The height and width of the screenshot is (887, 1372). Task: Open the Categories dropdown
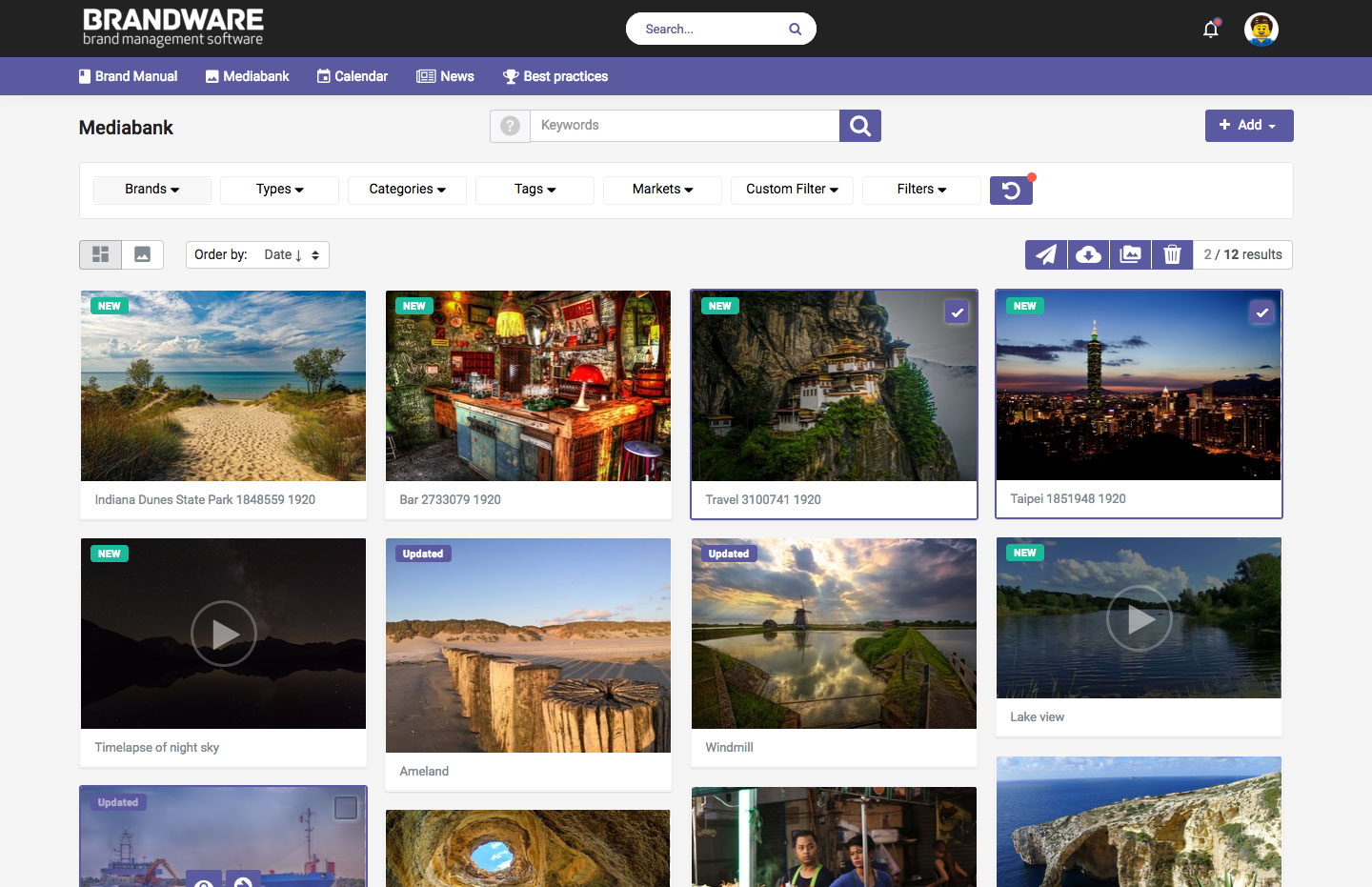point(407,190)
